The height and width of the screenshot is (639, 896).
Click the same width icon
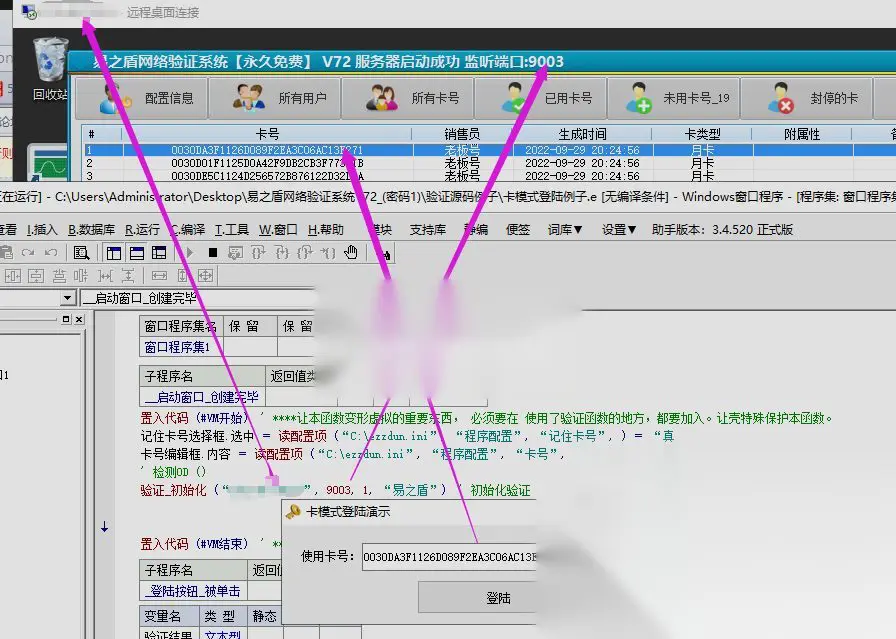[159, 276]
